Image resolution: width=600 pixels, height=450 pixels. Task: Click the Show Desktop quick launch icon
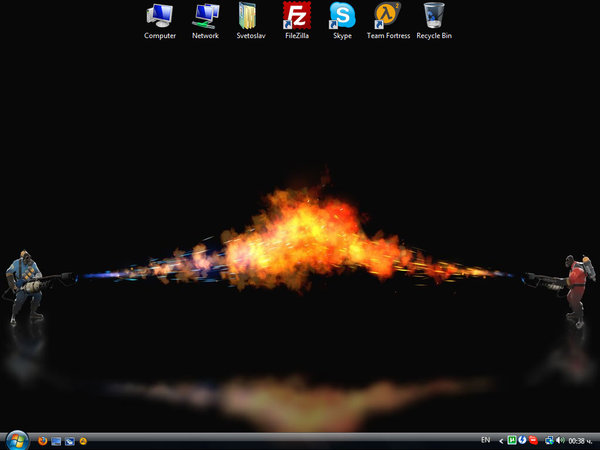[x=56, y=441]
